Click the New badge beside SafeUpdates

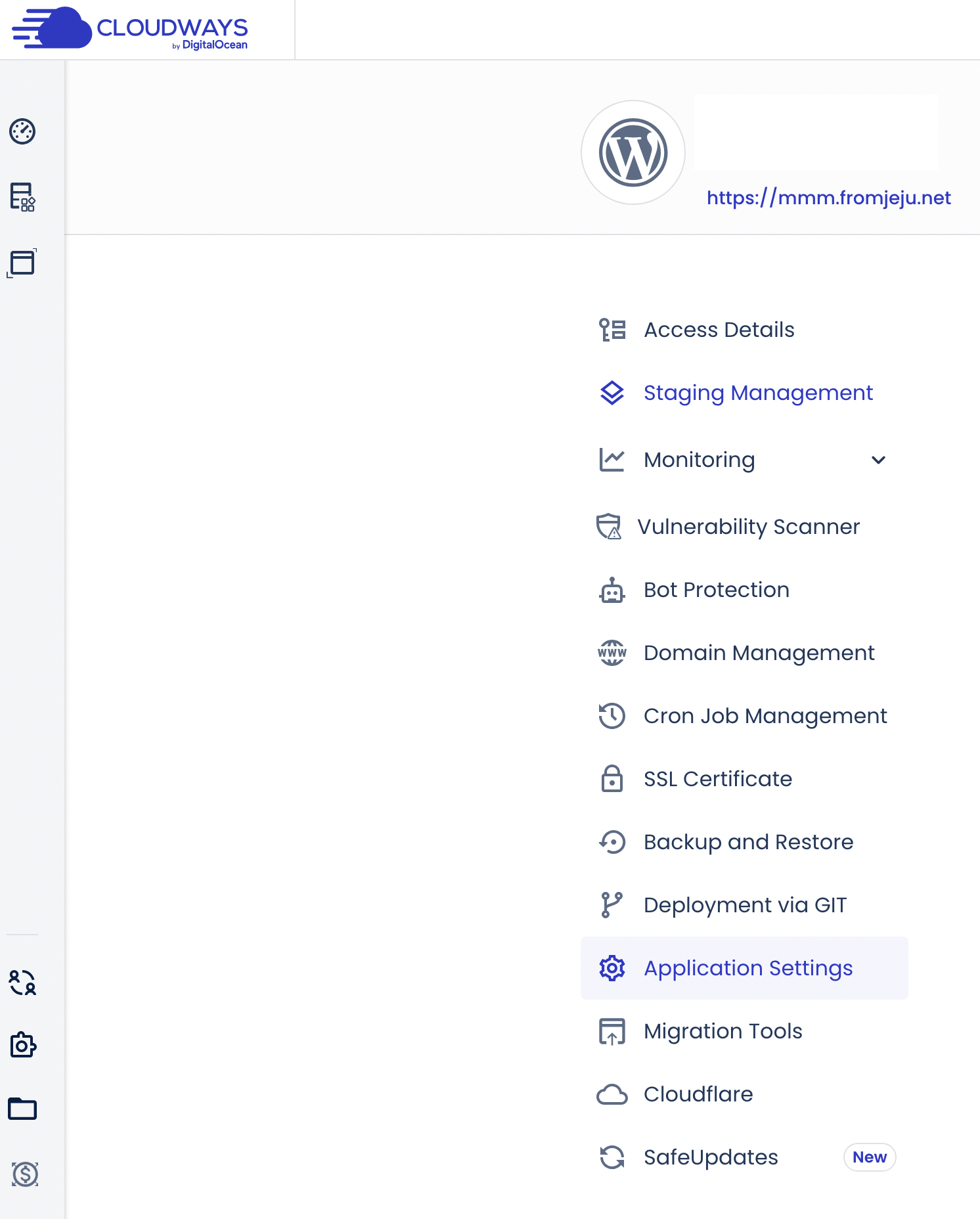coord(869,1157)
